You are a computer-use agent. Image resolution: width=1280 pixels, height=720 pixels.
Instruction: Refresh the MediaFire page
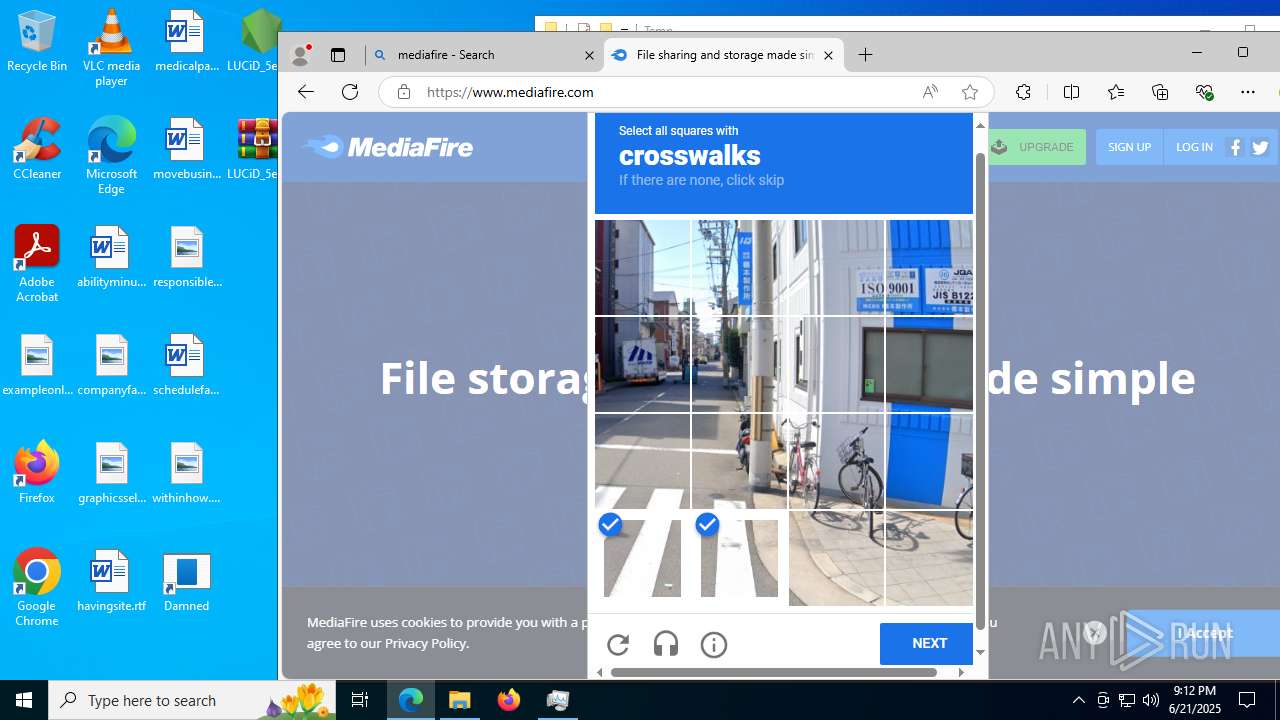click(x=350, y=92)
